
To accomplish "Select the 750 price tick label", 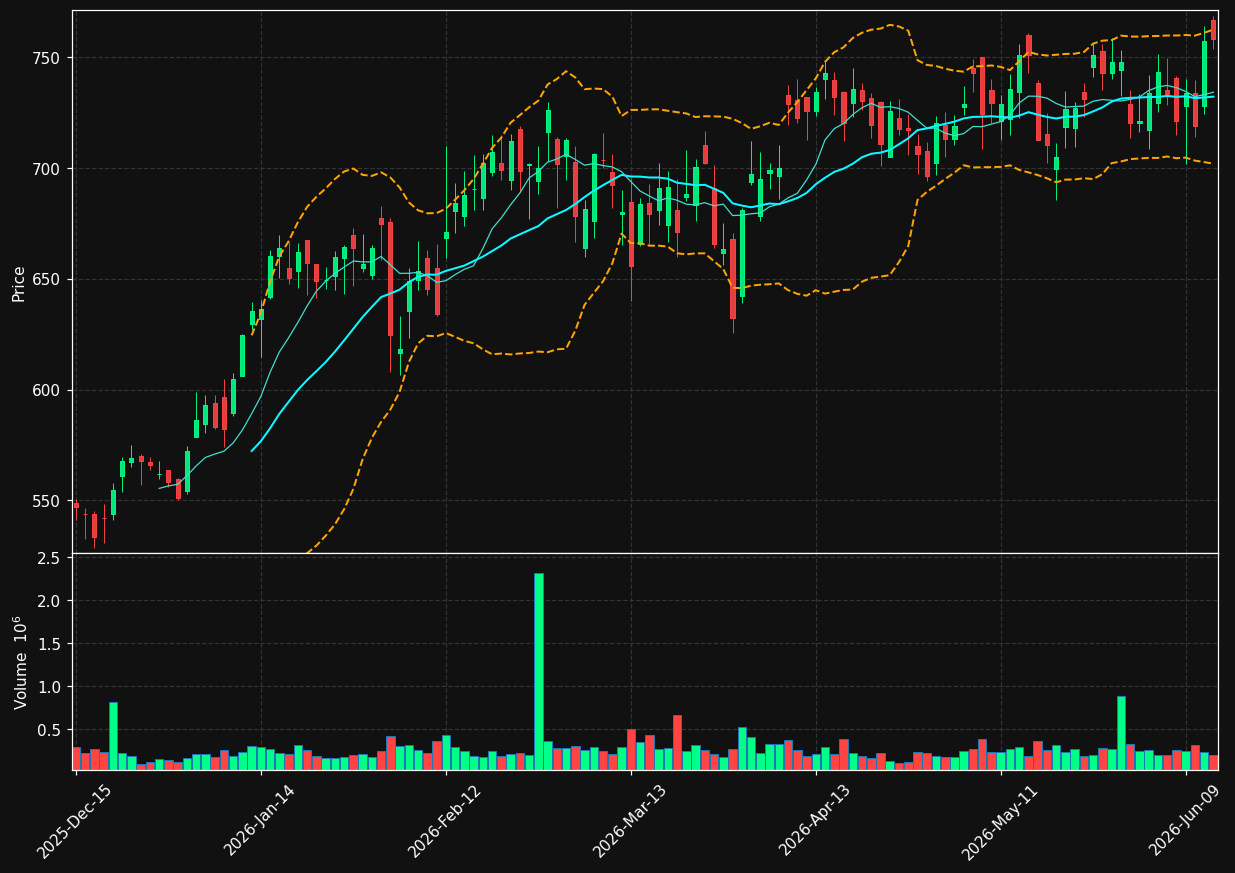I will tap(46, 58).
